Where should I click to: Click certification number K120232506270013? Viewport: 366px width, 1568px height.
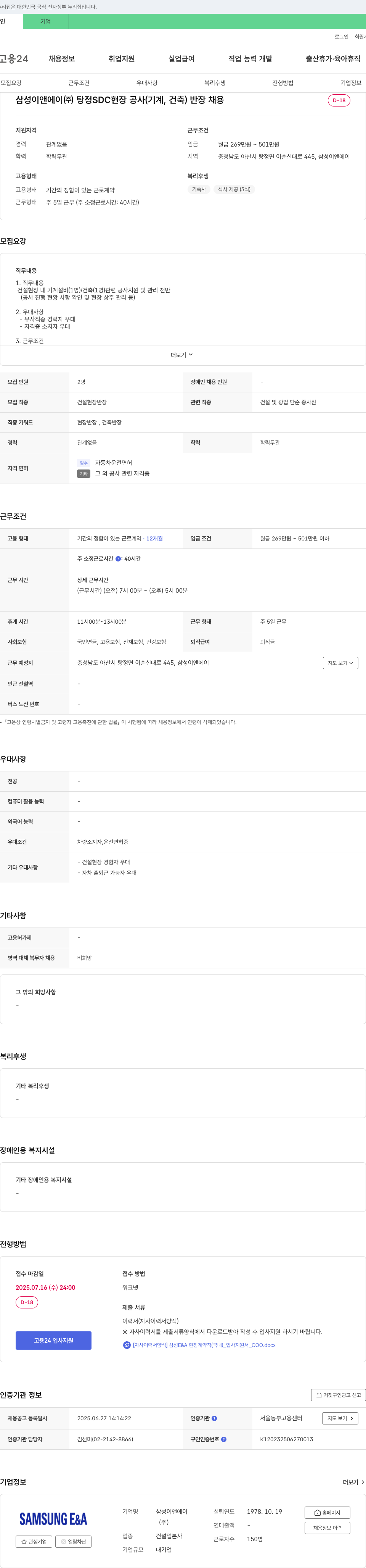click(x=286, y=1440)
